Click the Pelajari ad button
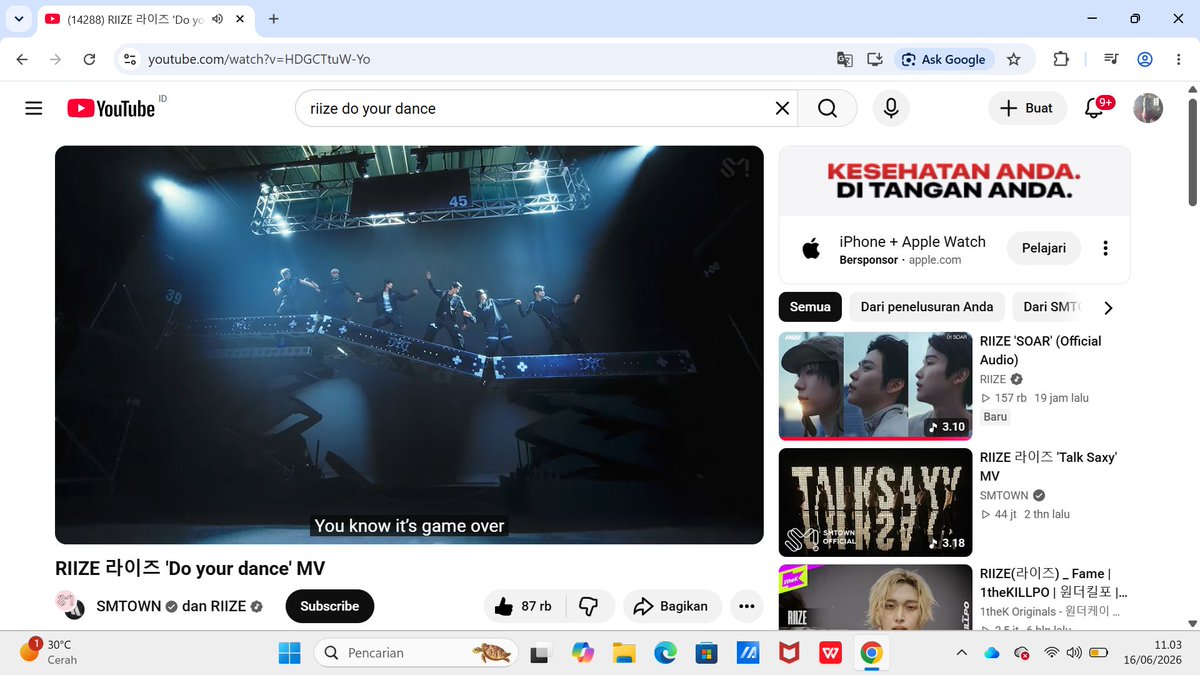Viewport: 1200px width, 675px height. click(1044, 248)
